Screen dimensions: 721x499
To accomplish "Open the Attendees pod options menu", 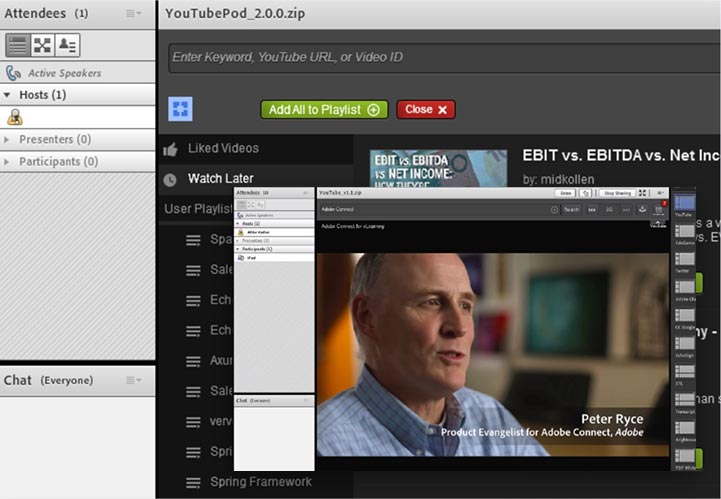I will 133,13.
